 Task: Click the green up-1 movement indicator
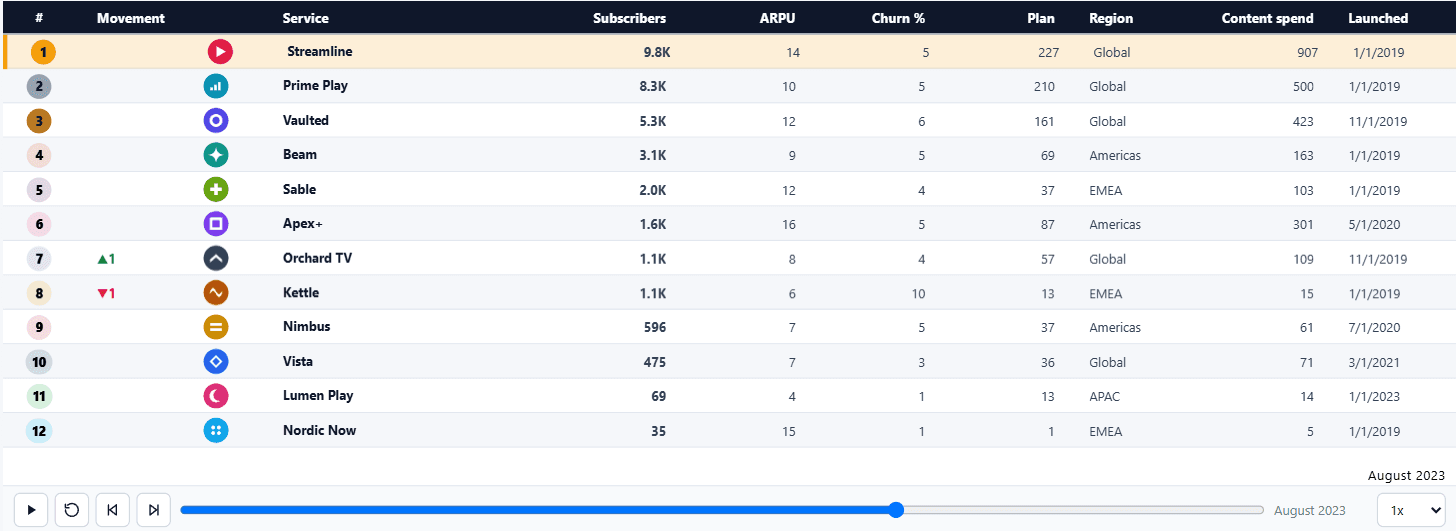tap(106, 259)
